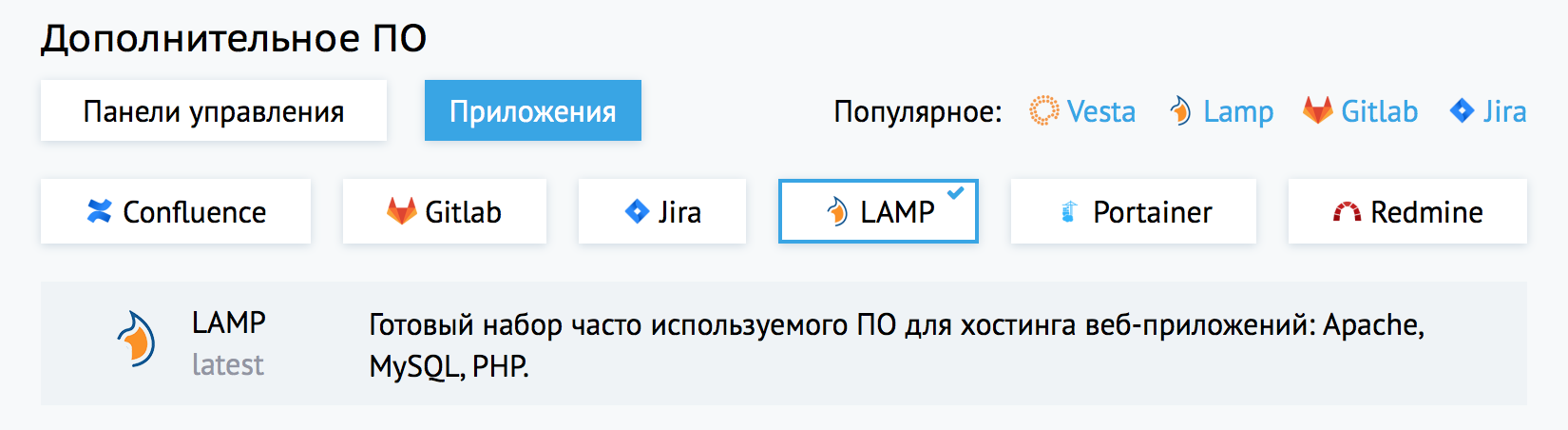
Task: Click the Lamp flame icon in popular list
Action: [x=1180, y=111]
